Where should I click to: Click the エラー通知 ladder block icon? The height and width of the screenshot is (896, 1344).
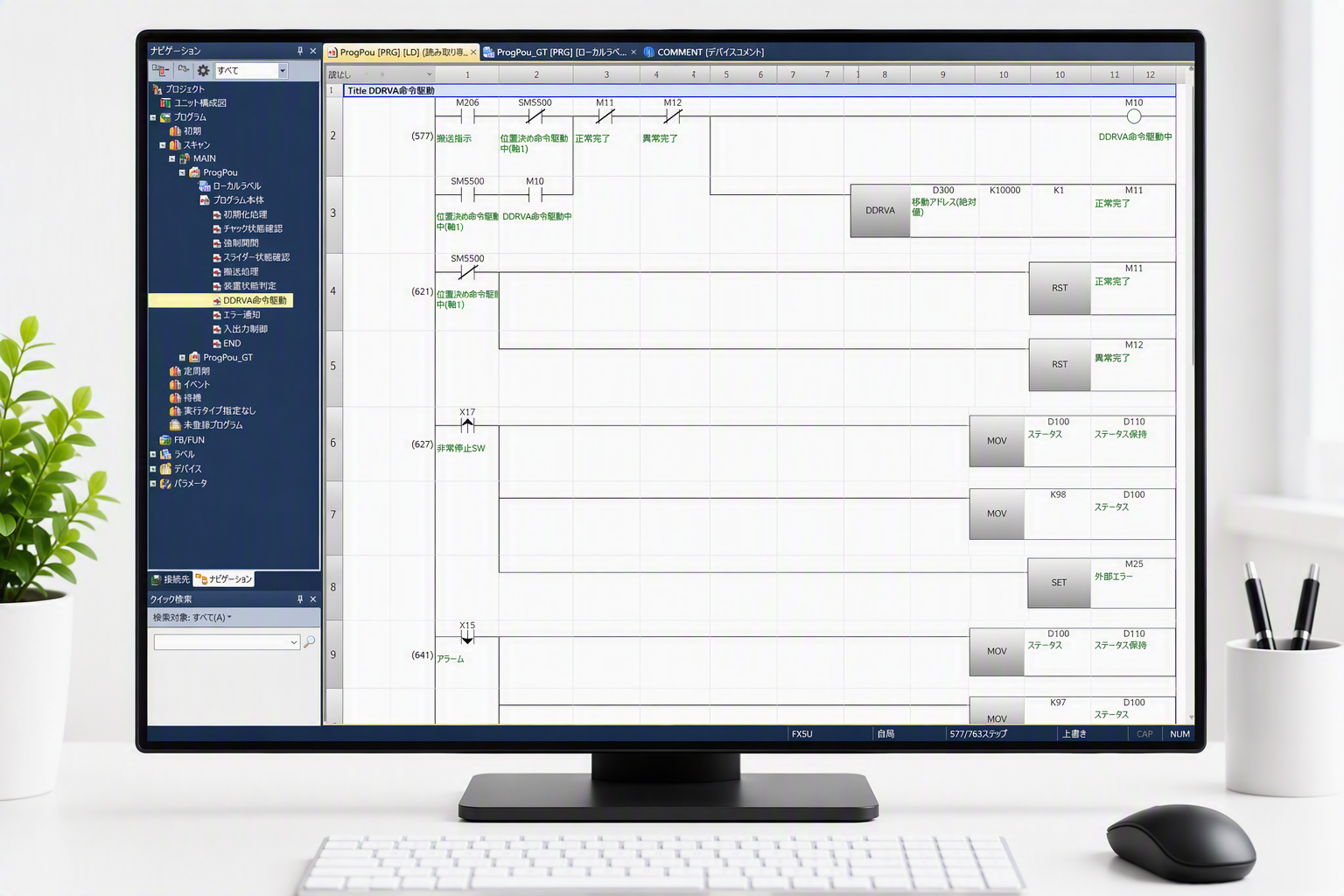pos(216,315)
